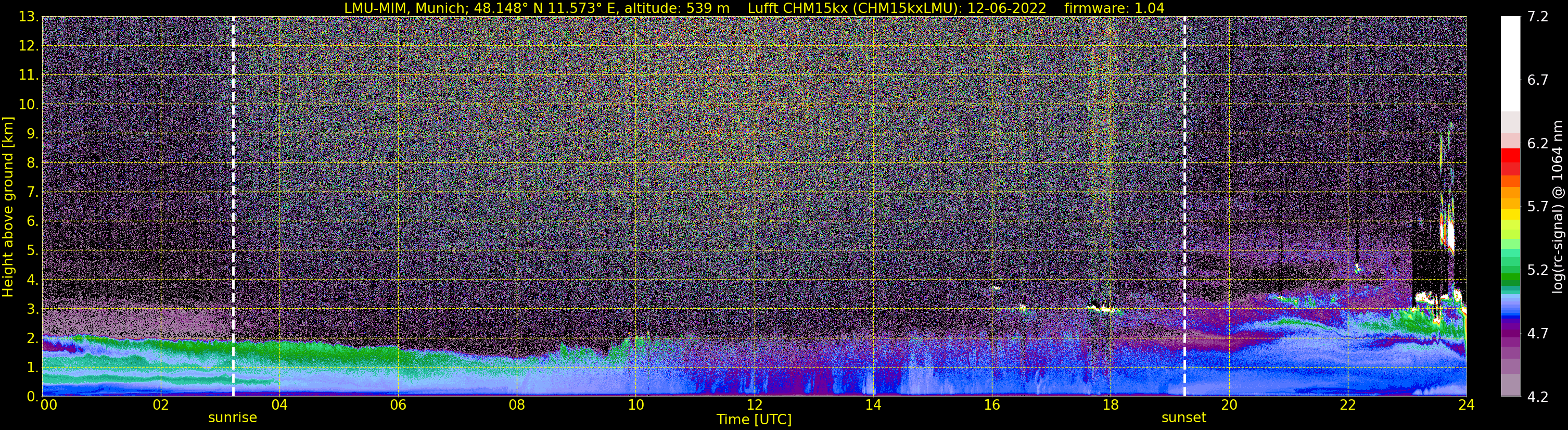
Task: Click the colorbar value '4.2'
Action: pyautogui.click(x=1538, y=397)
